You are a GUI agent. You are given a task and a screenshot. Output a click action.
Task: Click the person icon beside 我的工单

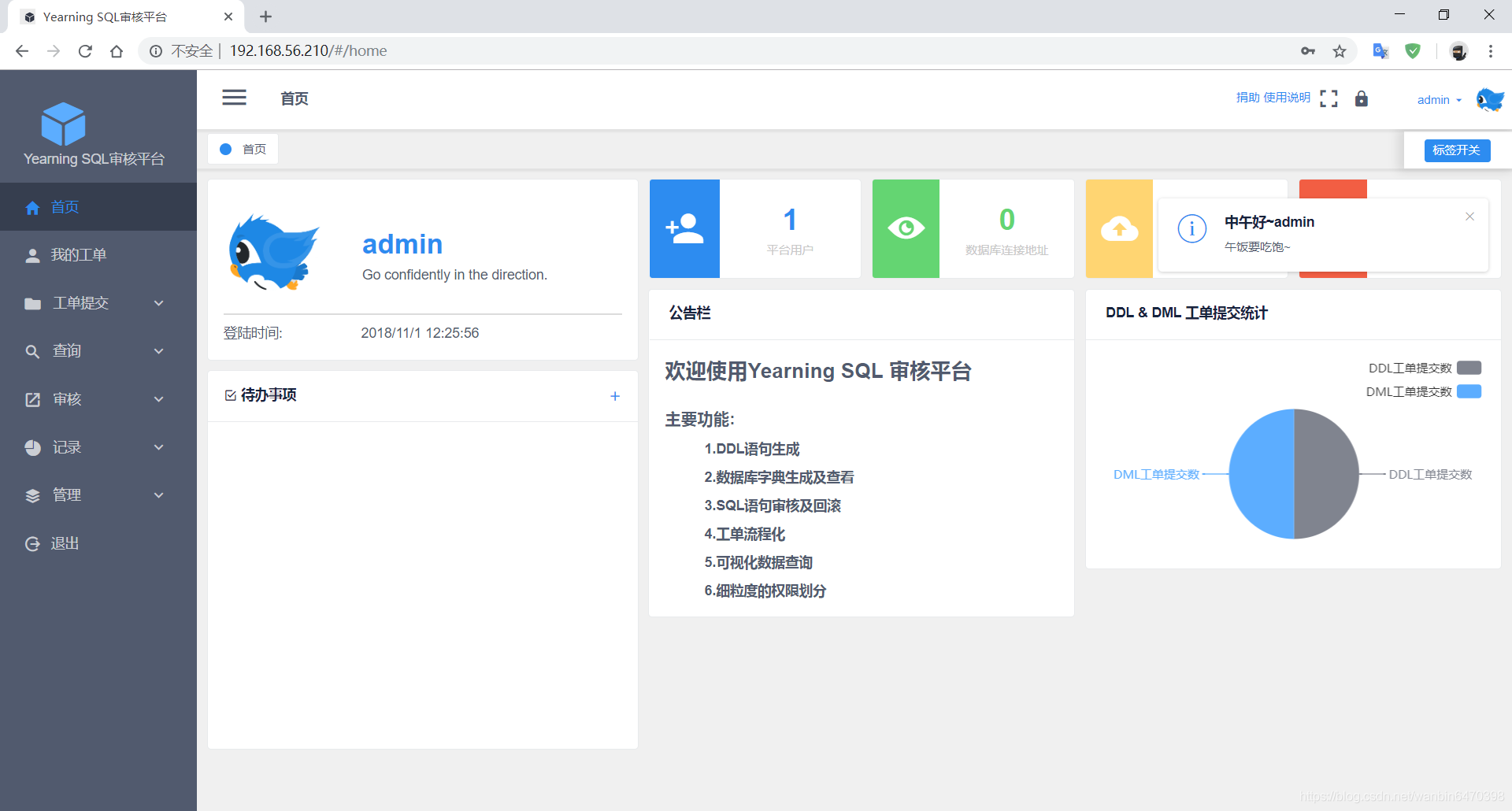coord(32,256)
